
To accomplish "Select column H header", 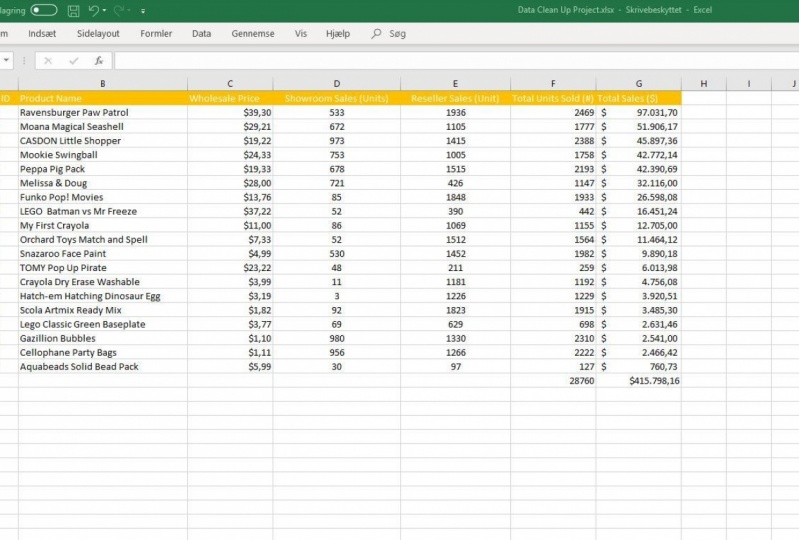I will click(704, 84).
